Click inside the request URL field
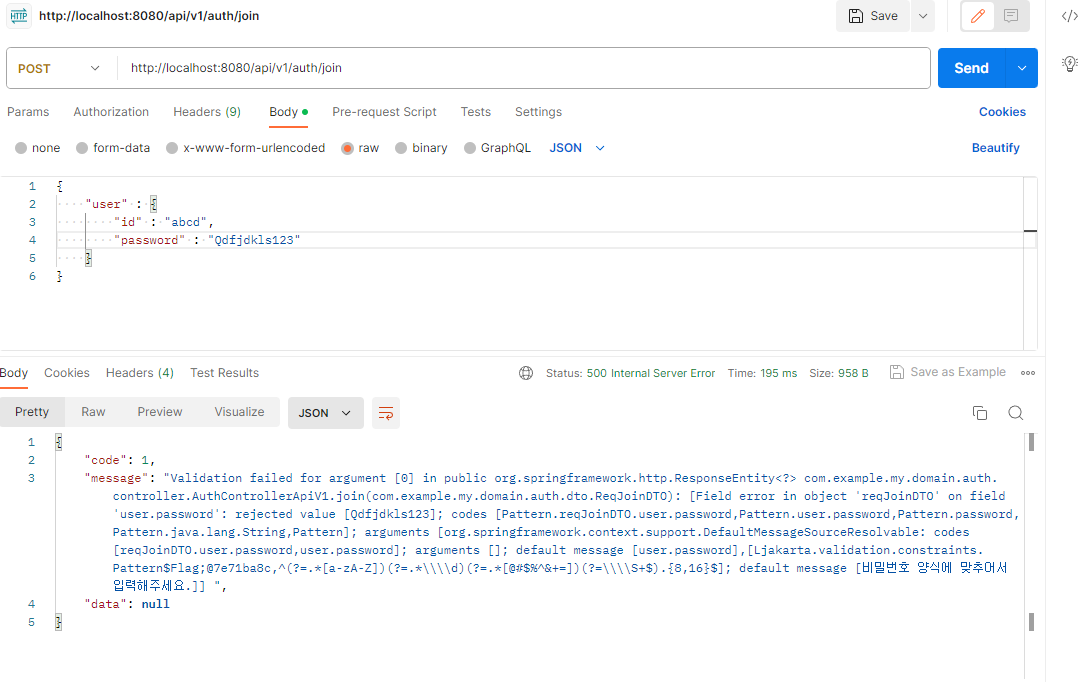This screenshot has width=1090, height=682. (x=400, y=67)
